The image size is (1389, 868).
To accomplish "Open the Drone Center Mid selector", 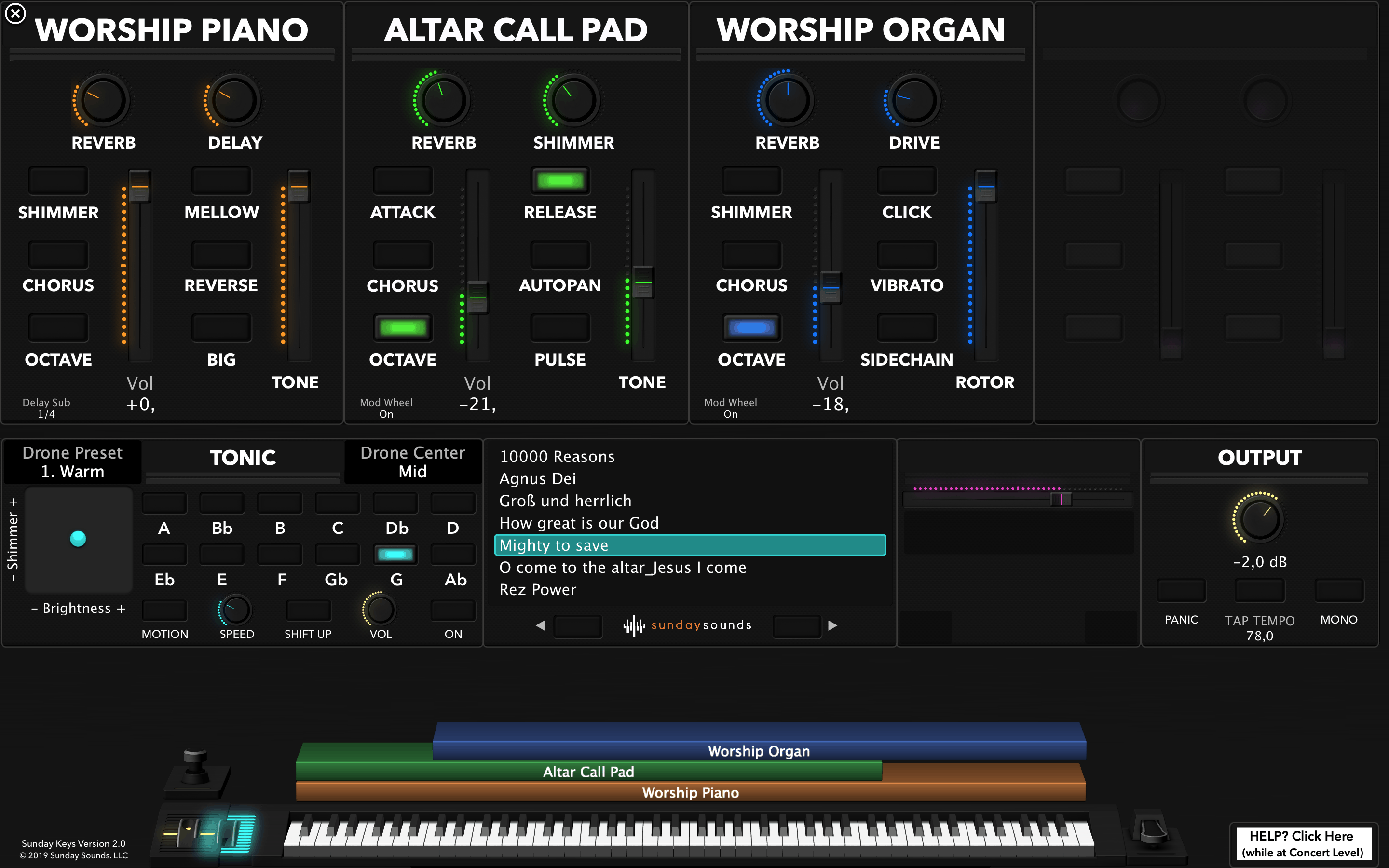I will click(x=413, y=462).
